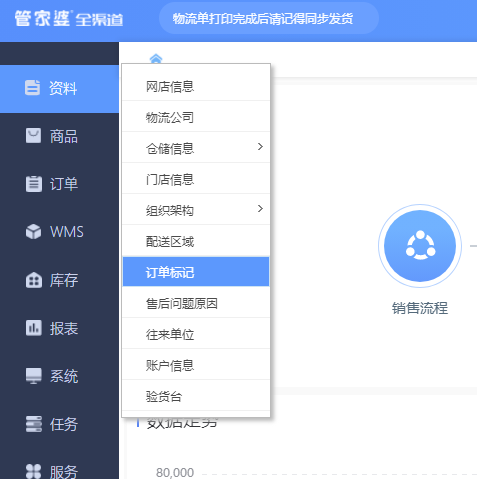Viewport: 477px width, 479px height.
Task: Click the 验货台 menu entry
Action: pos(196,396)
